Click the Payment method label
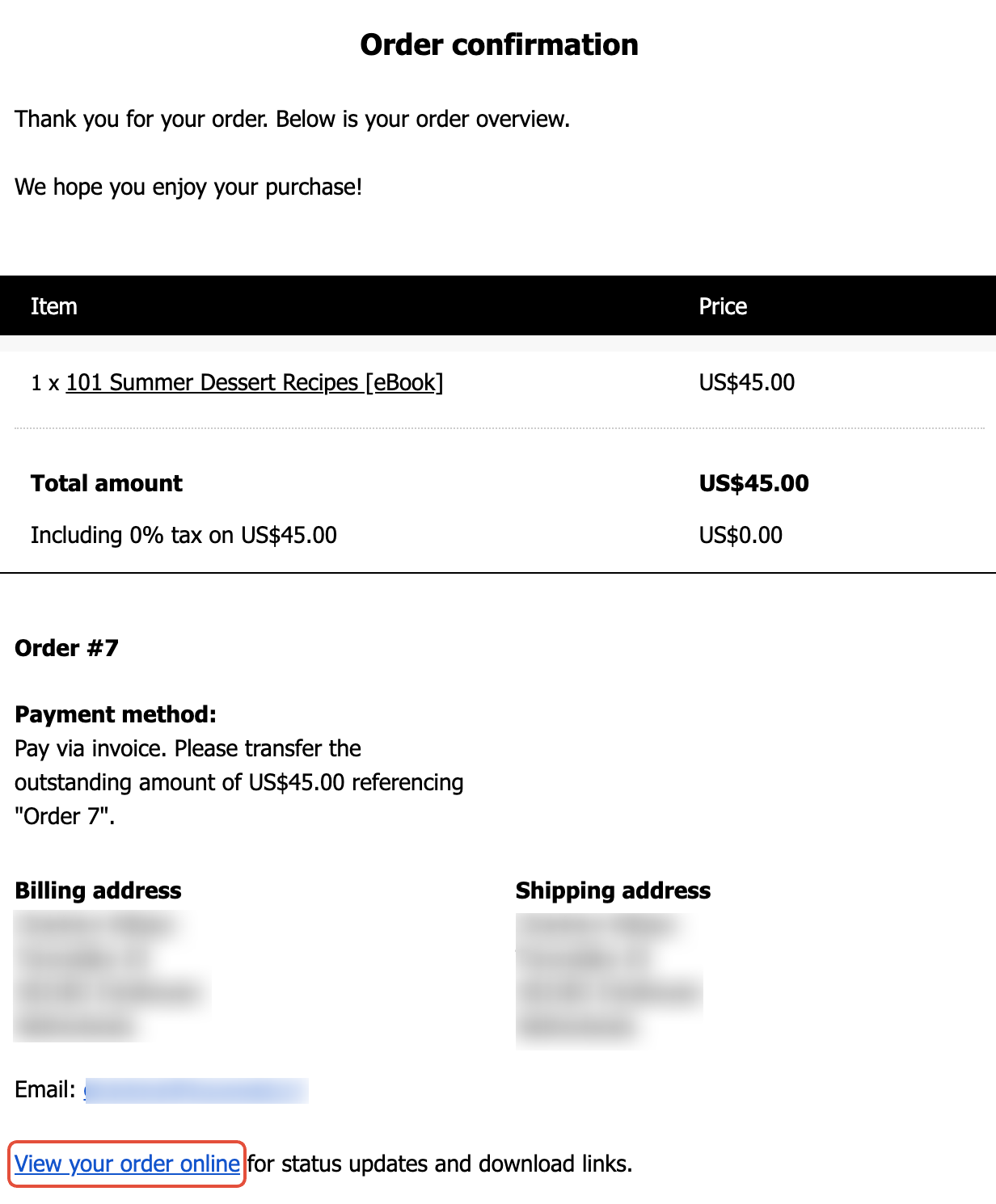Viewport: 996px width, 1204px height. (116, 714)
